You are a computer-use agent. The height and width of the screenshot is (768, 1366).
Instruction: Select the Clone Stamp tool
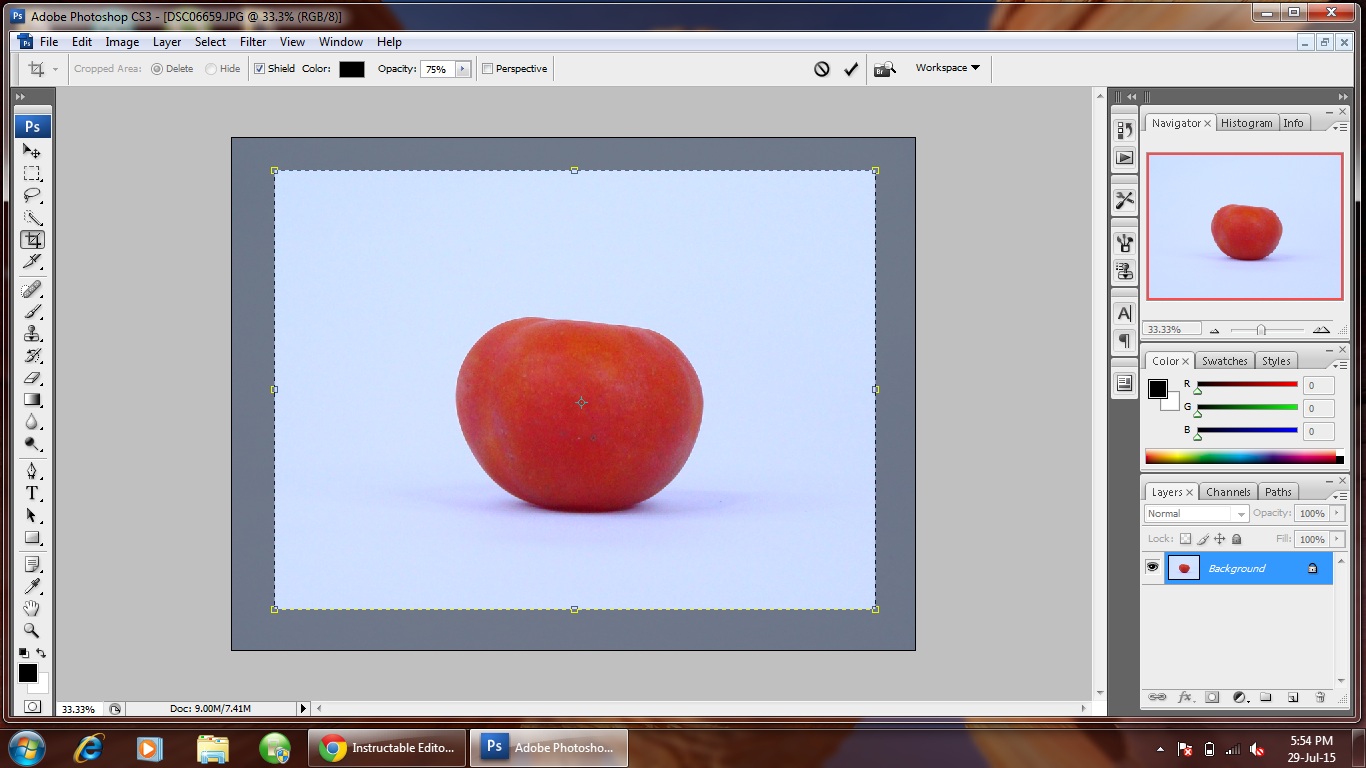point(32,334)
